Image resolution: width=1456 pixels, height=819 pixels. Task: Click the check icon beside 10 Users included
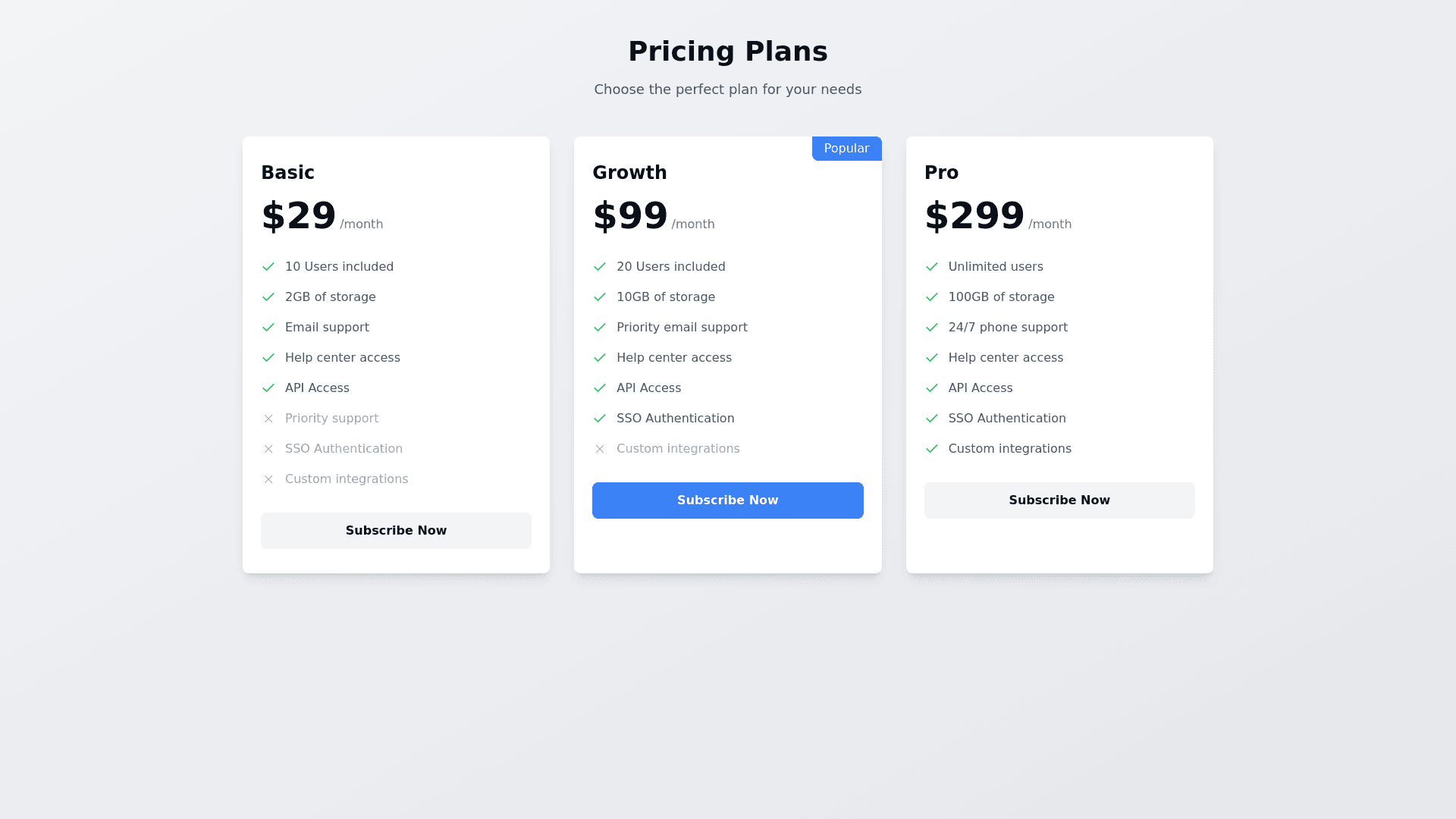pyautogui.click(x=268, y=267)
